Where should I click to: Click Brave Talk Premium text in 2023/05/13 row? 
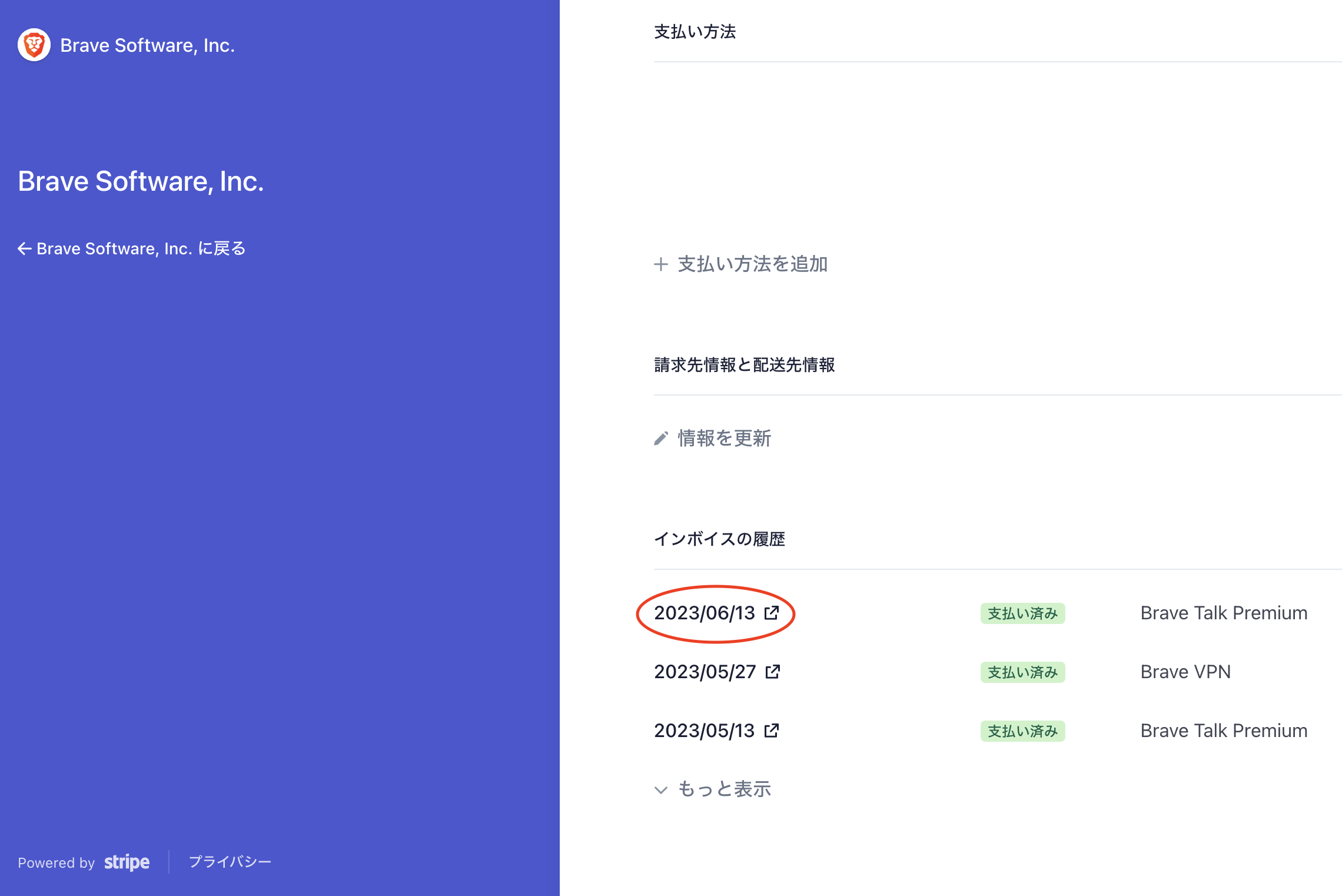click(1224, 731)
